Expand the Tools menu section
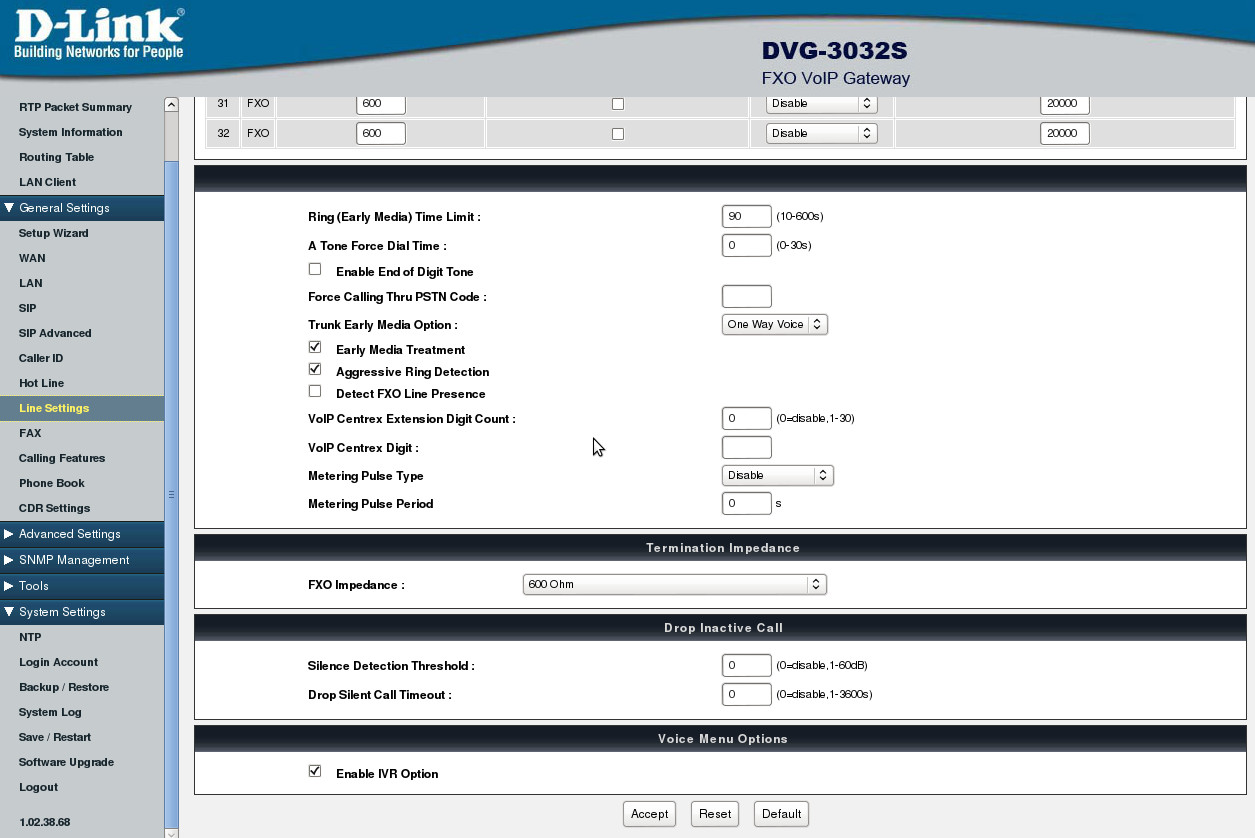Screen dimensions: 1255x838 (x=33, y=586)
